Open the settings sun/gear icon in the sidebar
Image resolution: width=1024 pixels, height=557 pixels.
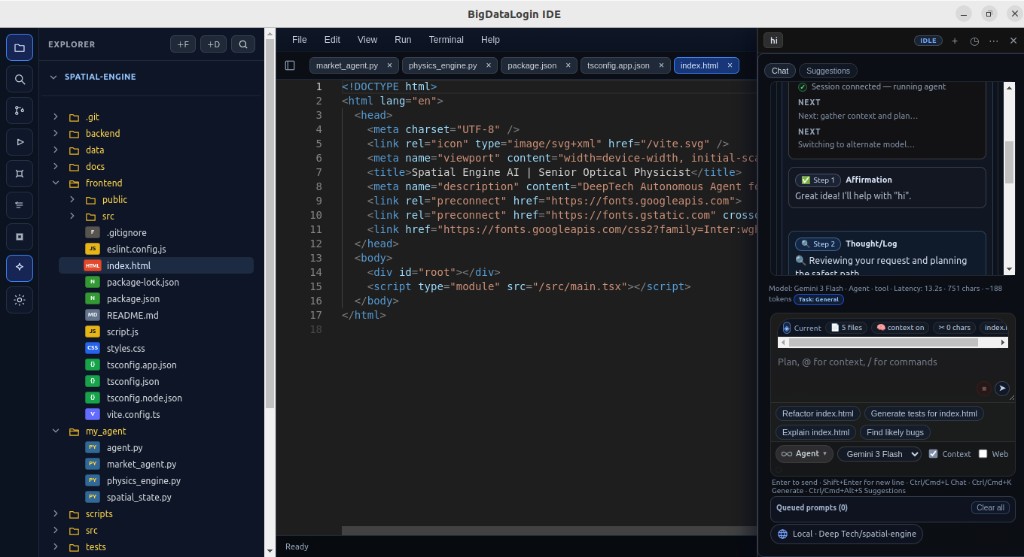(20, 300)
